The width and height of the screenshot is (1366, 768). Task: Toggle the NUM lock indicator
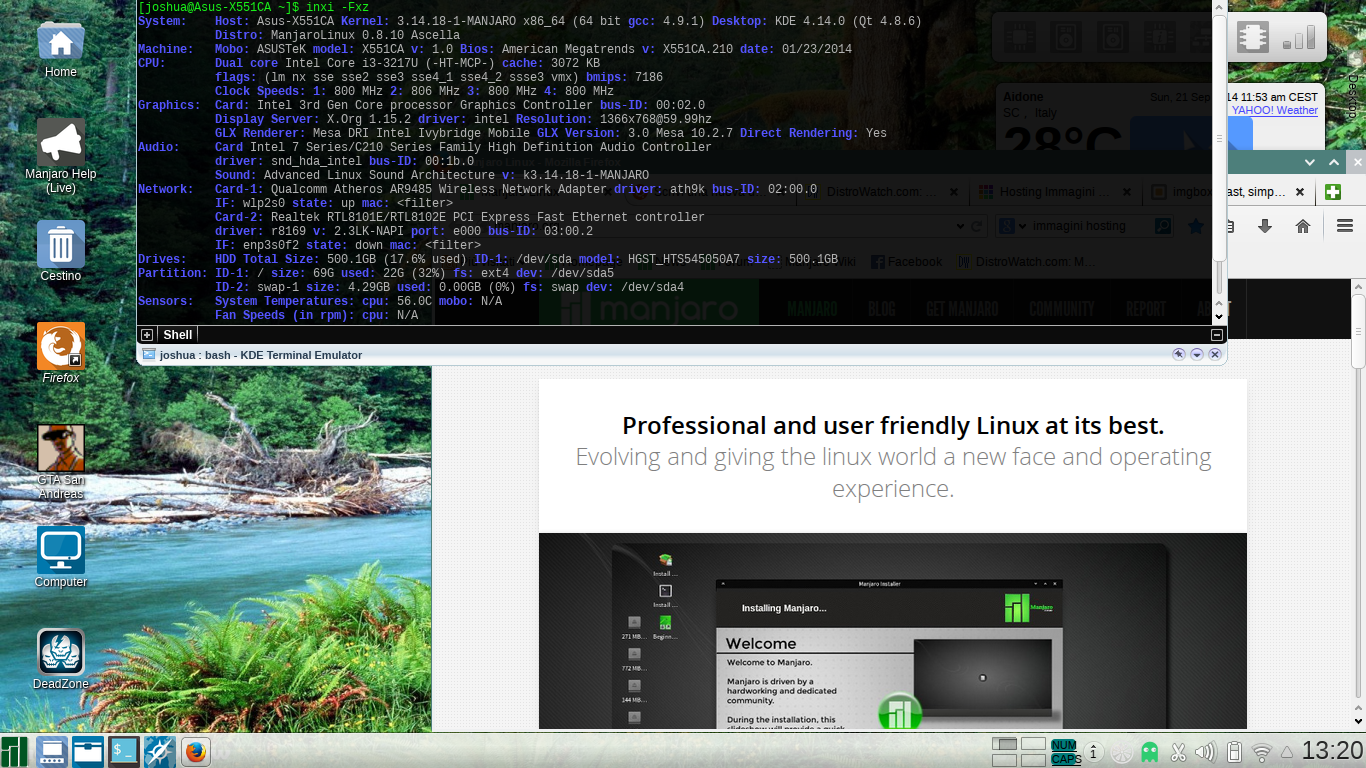[1065, 745]
